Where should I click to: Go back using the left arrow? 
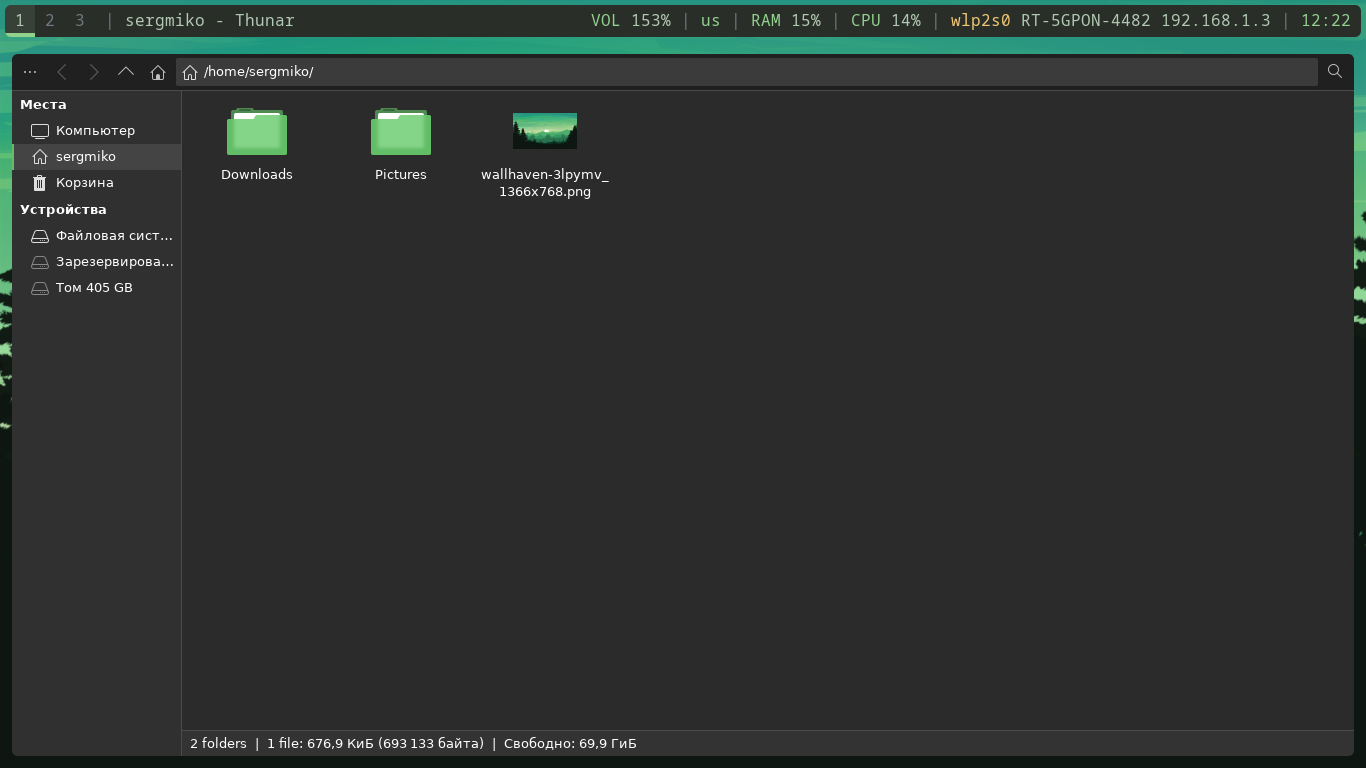click(62, 72)
